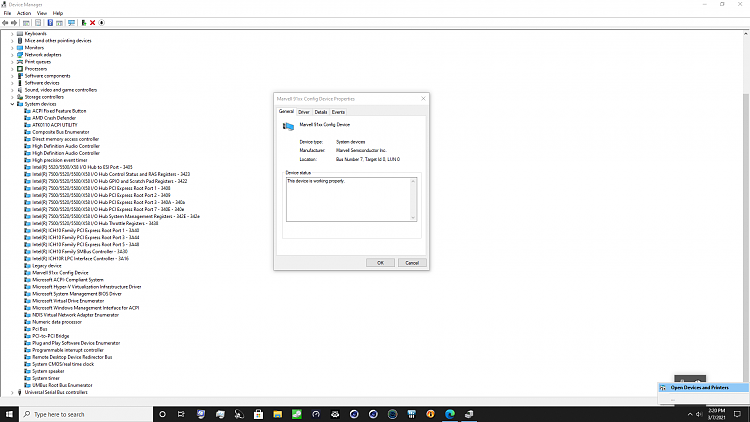Close the Marvell 91xx Properties dialog
The width and height of the screenshot is (750, 422).
[x=423, y=99]
